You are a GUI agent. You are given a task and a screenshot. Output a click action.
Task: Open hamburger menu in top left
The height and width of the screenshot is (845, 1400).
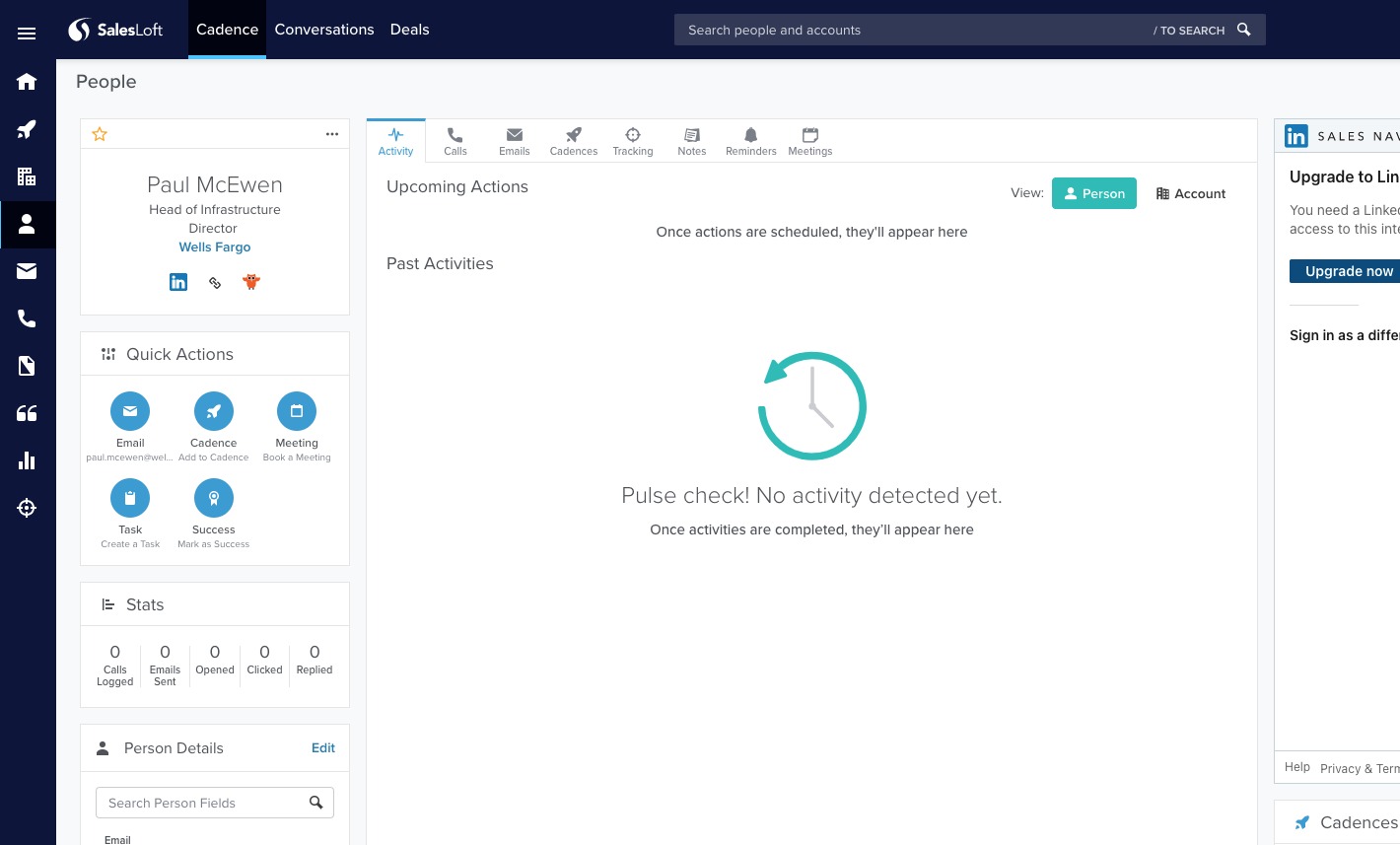click(27, 34)
